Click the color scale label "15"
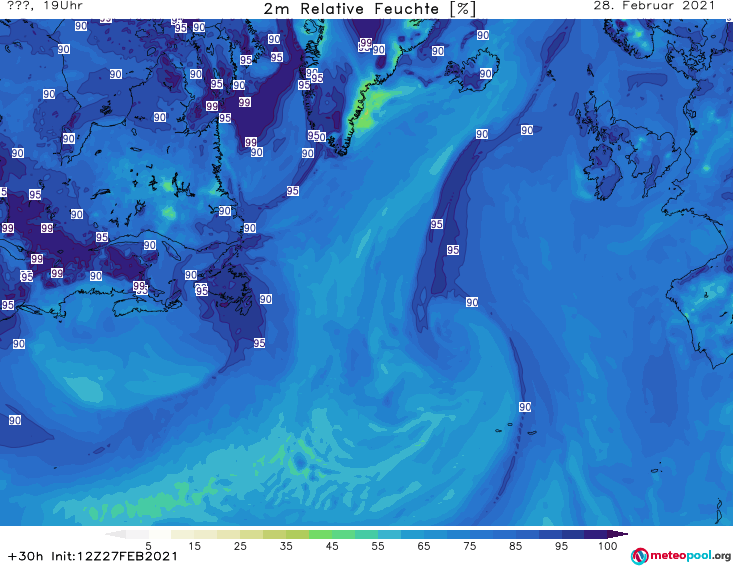 click(x=194, y=545)
